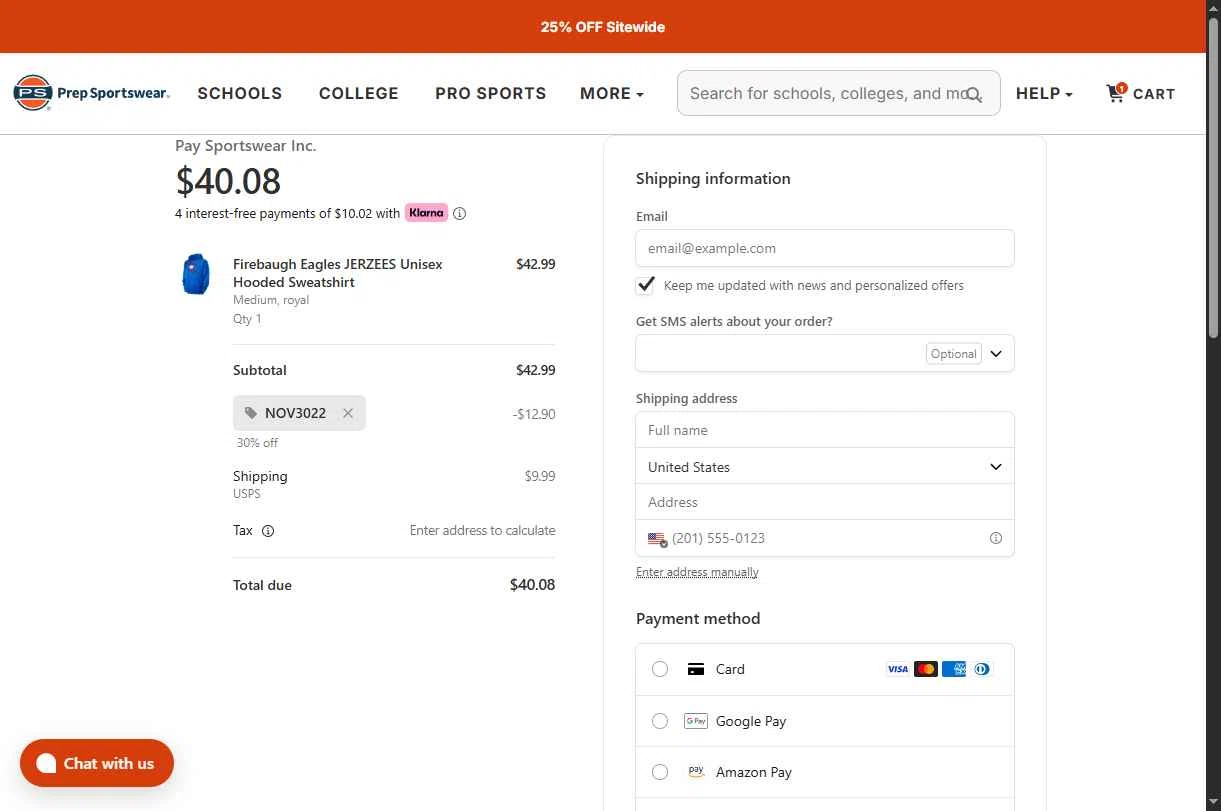This screenshot has width=1221, height=811.
Task: Open the MORE dropdown menu
Action: coord(612,93)
